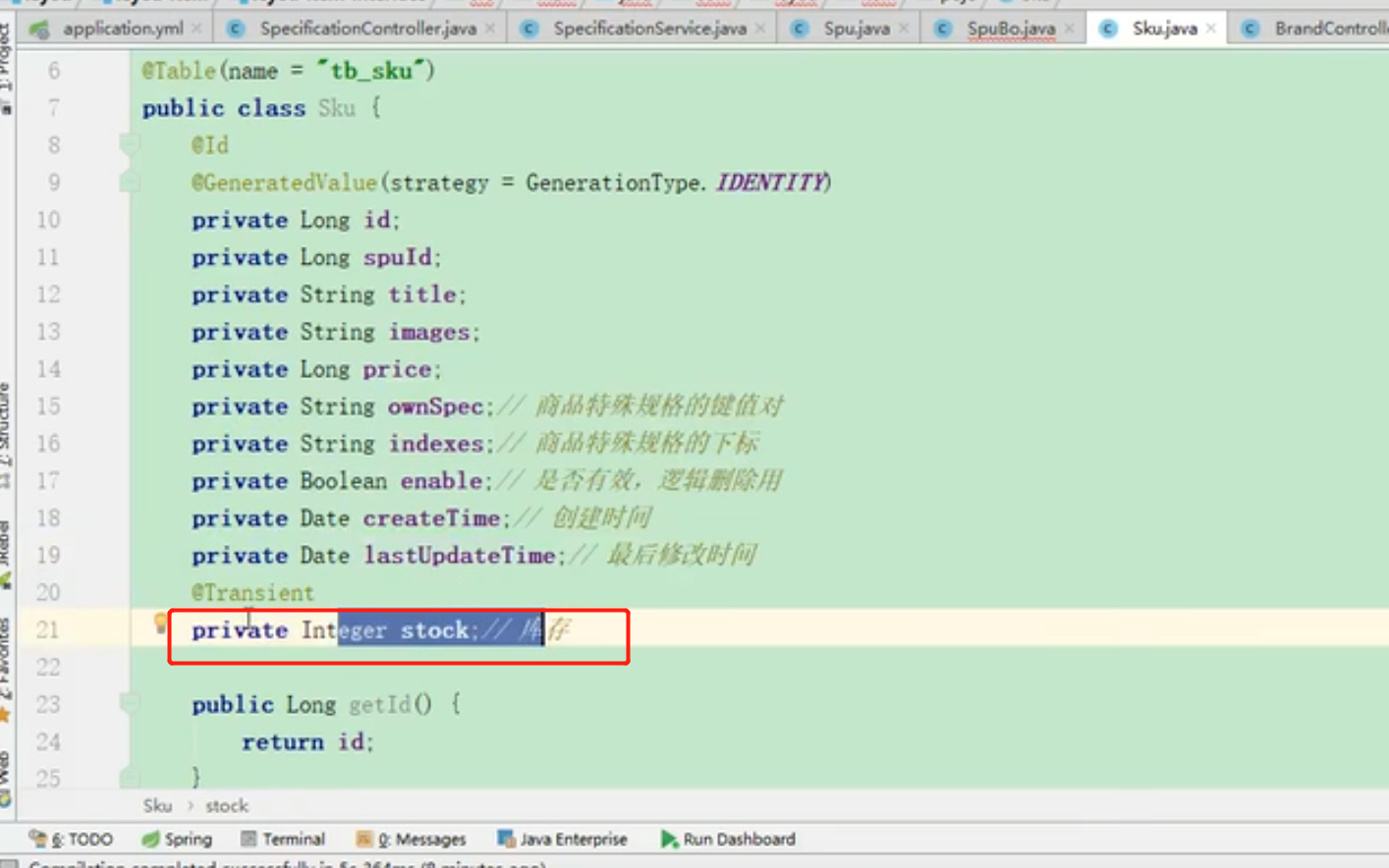Open the Run Dashboard tool window
Image resolution: width=1389 pixels, height=868 pixels.
click(728, 839)
